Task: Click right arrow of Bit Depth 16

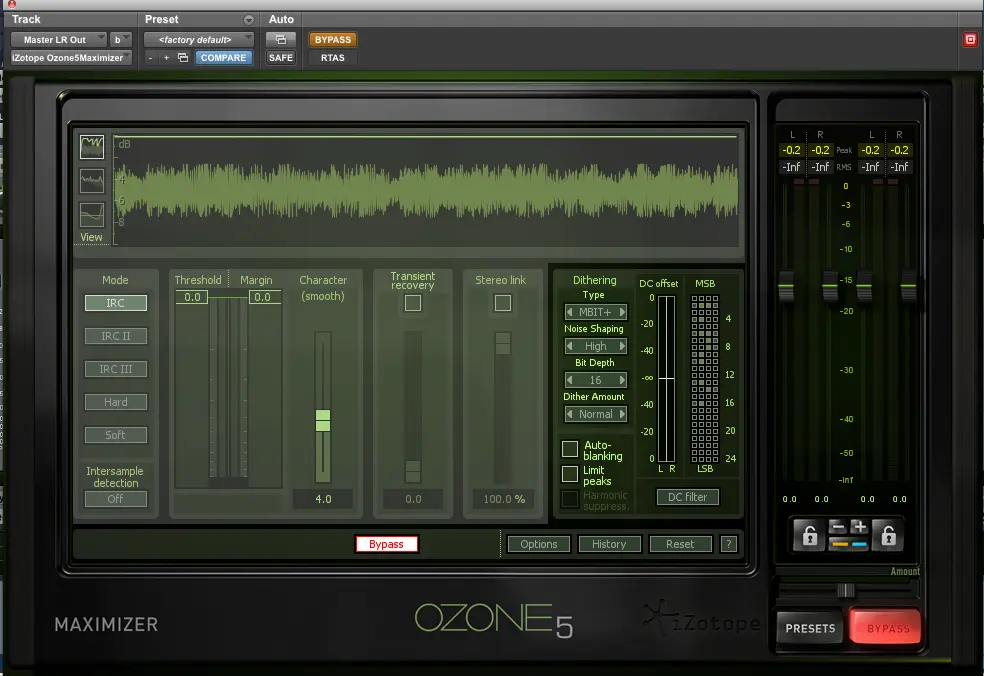Action: coord(622,380)
